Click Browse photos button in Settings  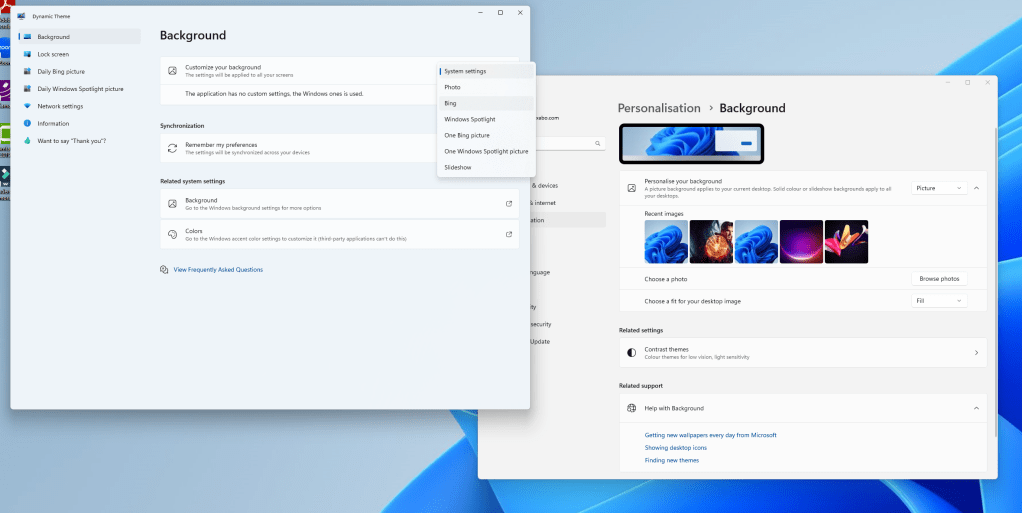tap(939, 278)
